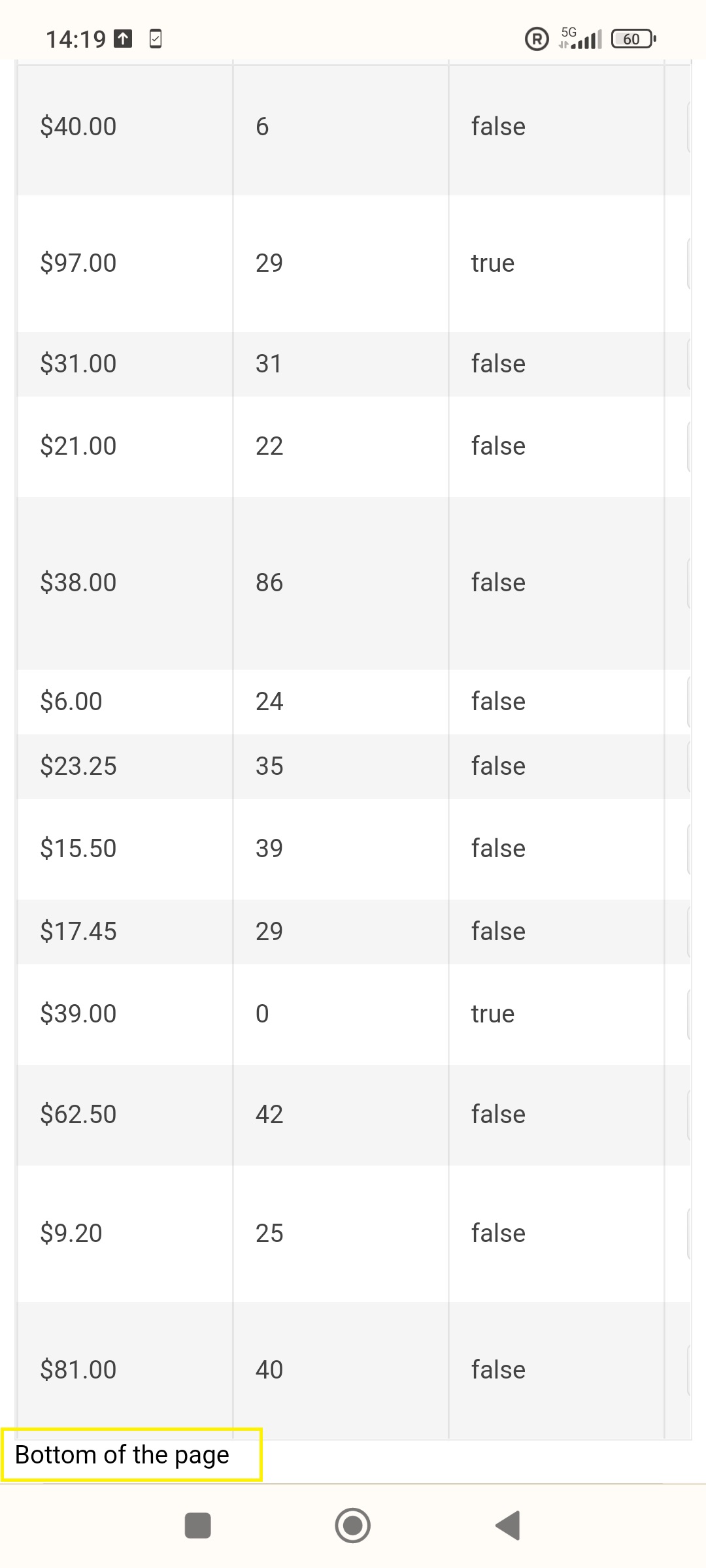706x1568 pixels.
Task: Select the $40.00 price cell
Action: coord(78,126)
